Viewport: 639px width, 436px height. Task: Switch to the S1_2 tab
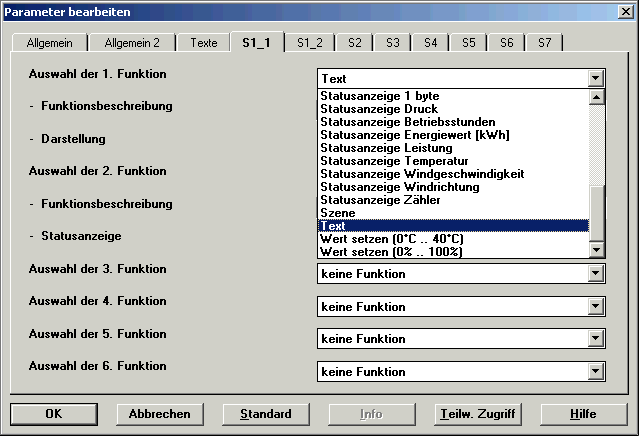pyautogui.click(x=310, y=43)
